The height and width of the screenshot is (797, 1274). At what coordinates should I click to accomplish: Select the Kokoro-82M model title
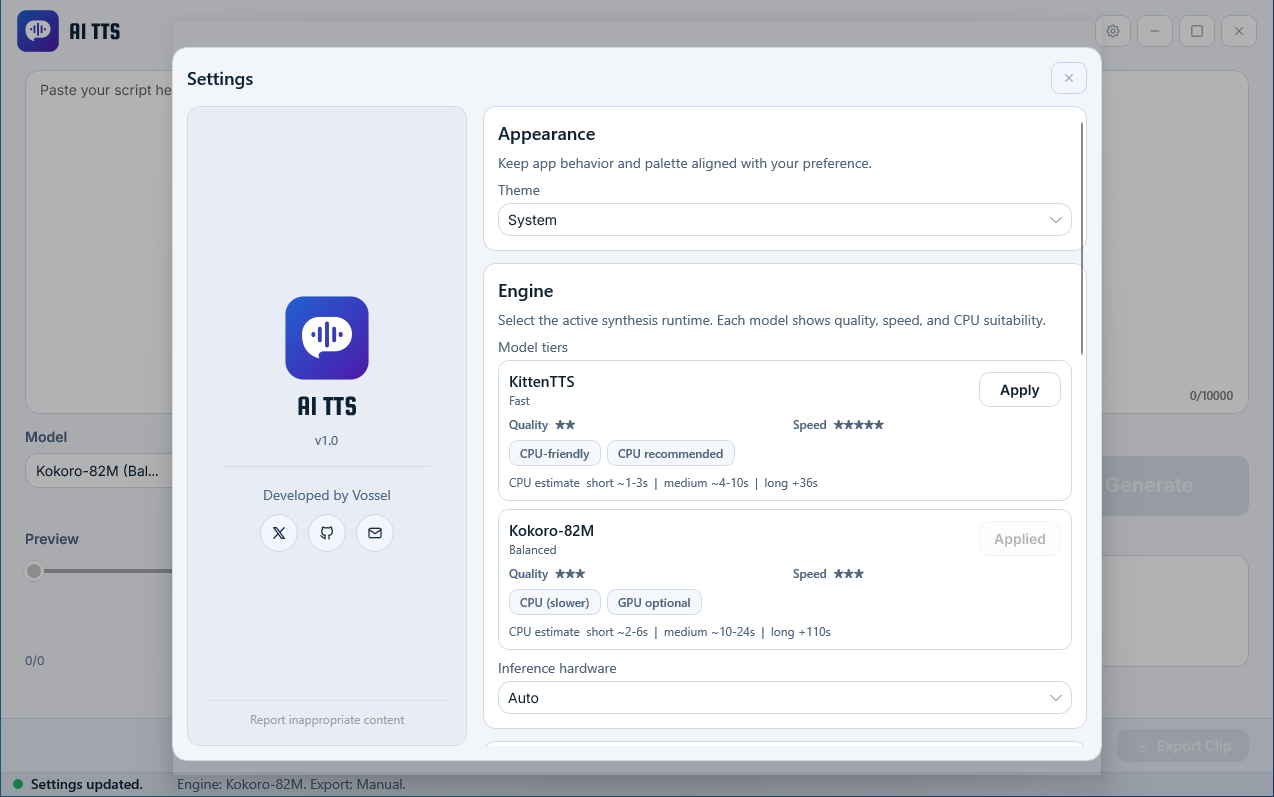[x=551, y=531]
